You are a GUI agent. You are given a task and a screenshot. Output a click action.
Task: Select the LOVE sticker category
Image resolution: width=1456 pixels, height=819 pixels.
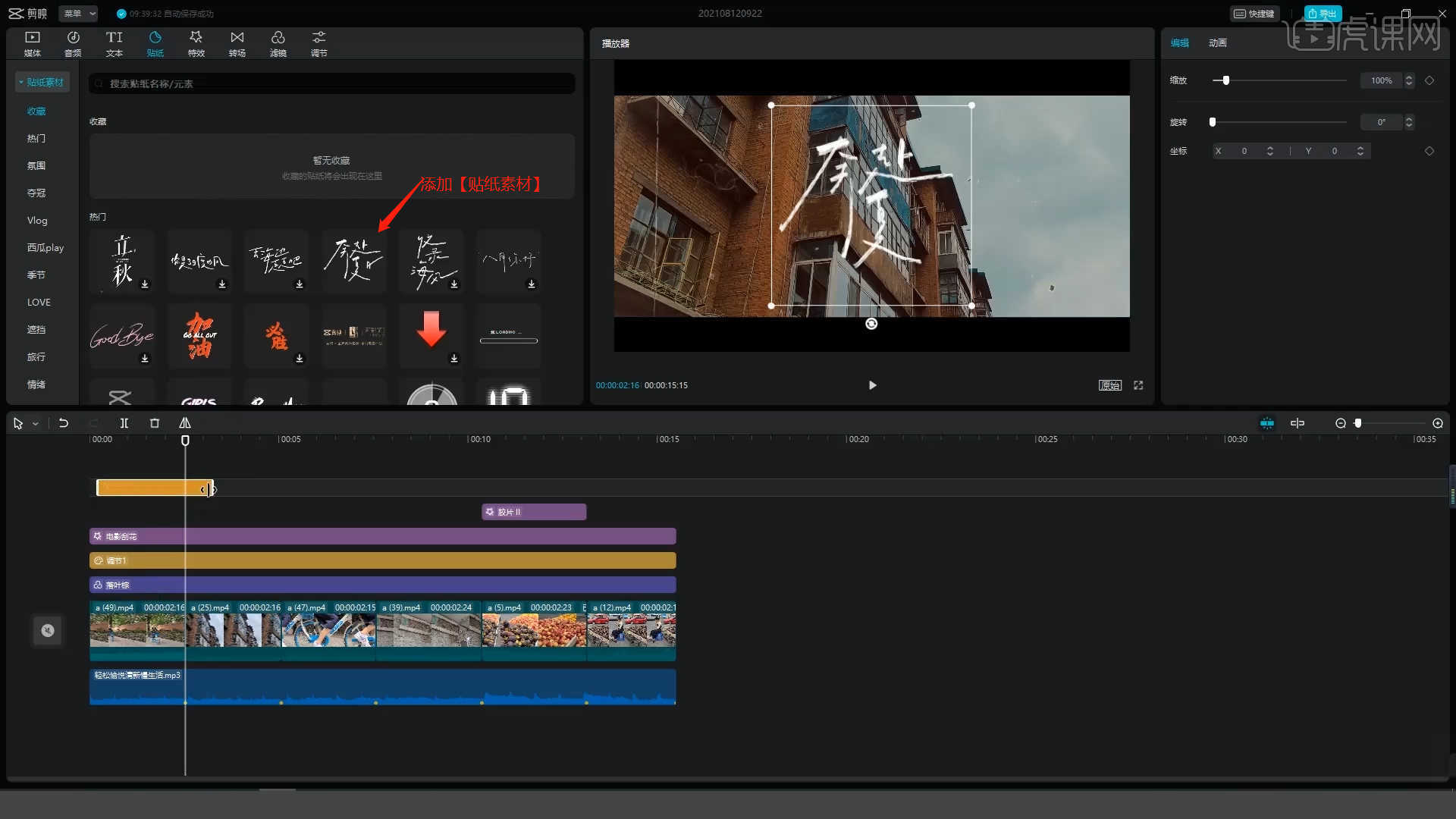tap(39, 303)
